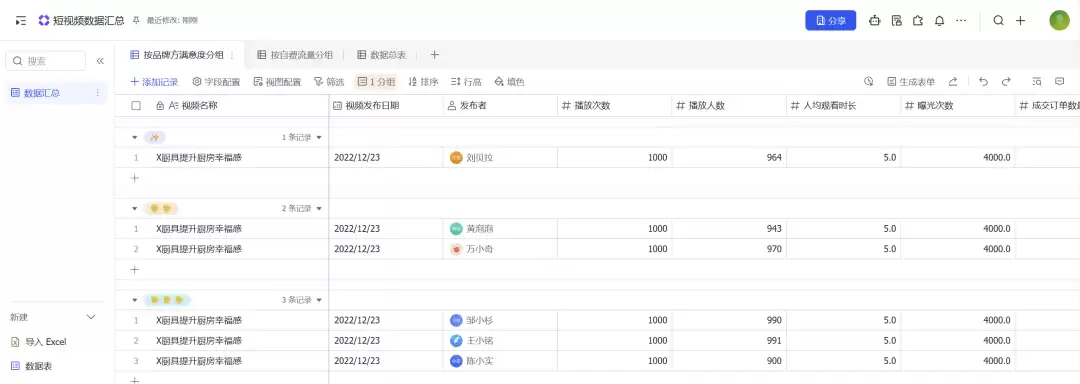
Task: Open the plugin puzzle icon in the header
Action: point(917,21)
